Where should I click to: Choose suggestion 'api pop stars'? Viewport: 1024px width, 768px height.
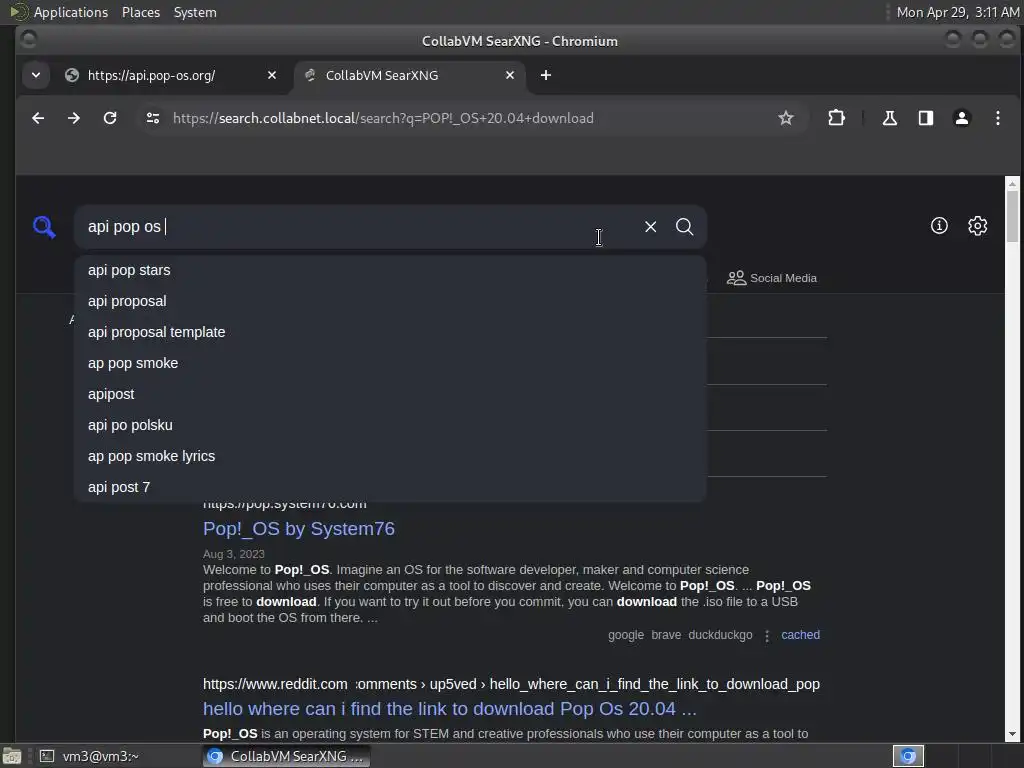[390, 270]
